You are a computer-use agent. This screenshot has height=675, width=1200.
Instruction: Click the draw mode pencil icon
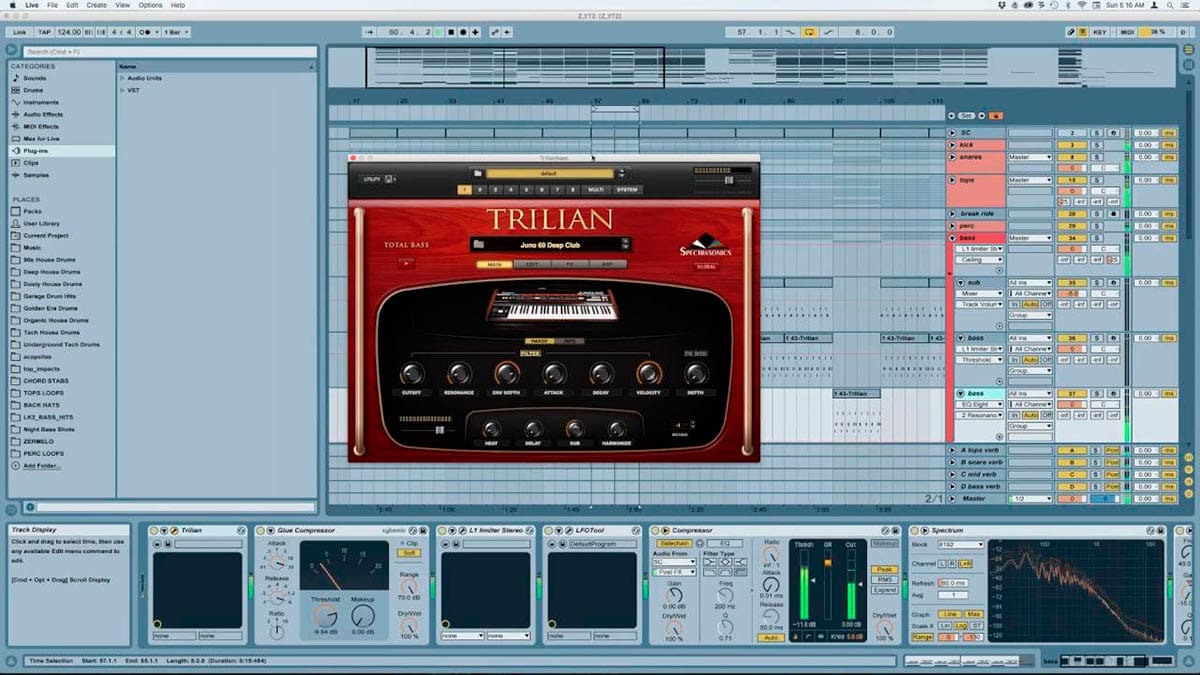click(x=1070, y=32)
